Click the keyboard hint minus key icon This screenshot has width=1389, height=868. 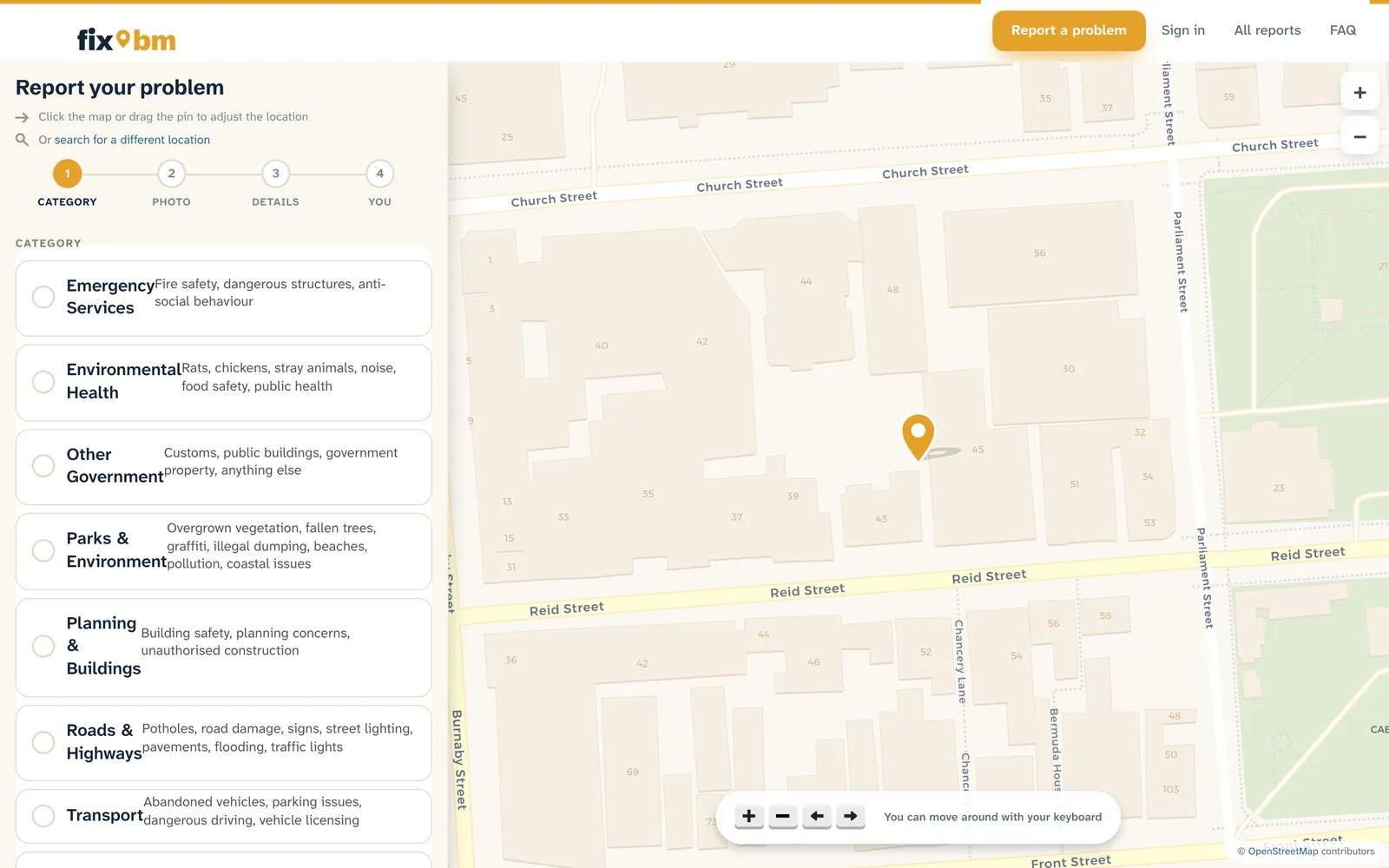[783, 816]
